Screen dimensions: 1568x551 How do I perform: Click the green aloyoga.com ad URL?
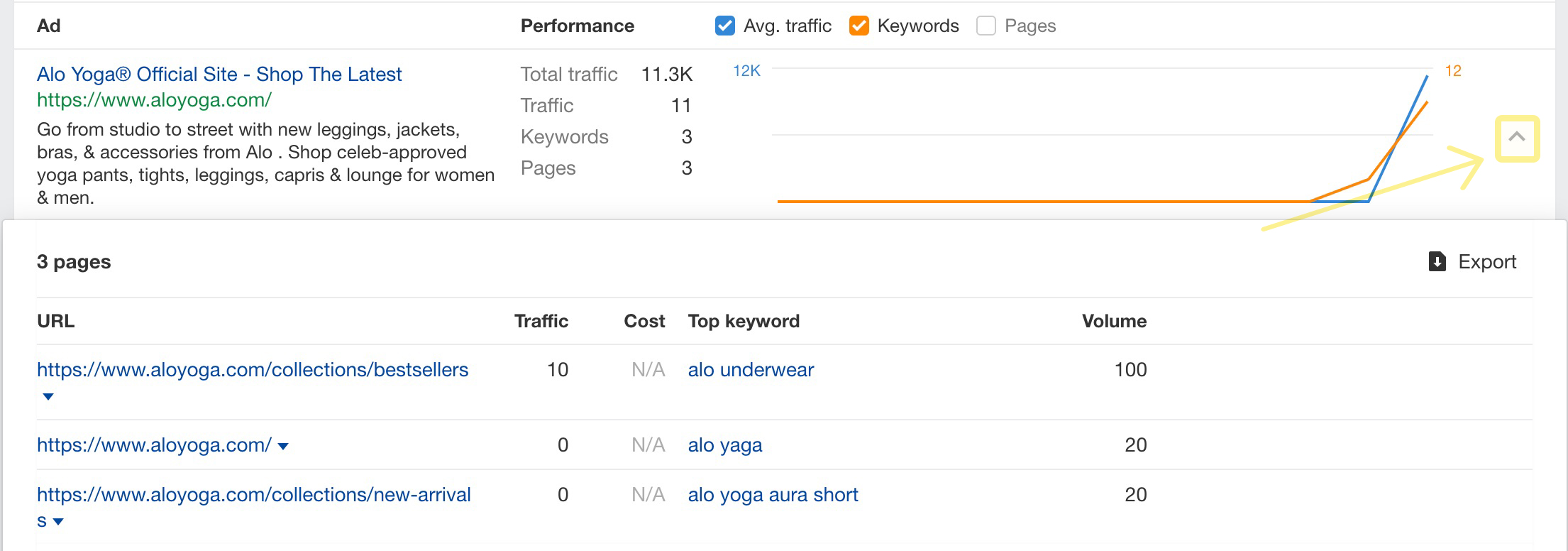154,100
